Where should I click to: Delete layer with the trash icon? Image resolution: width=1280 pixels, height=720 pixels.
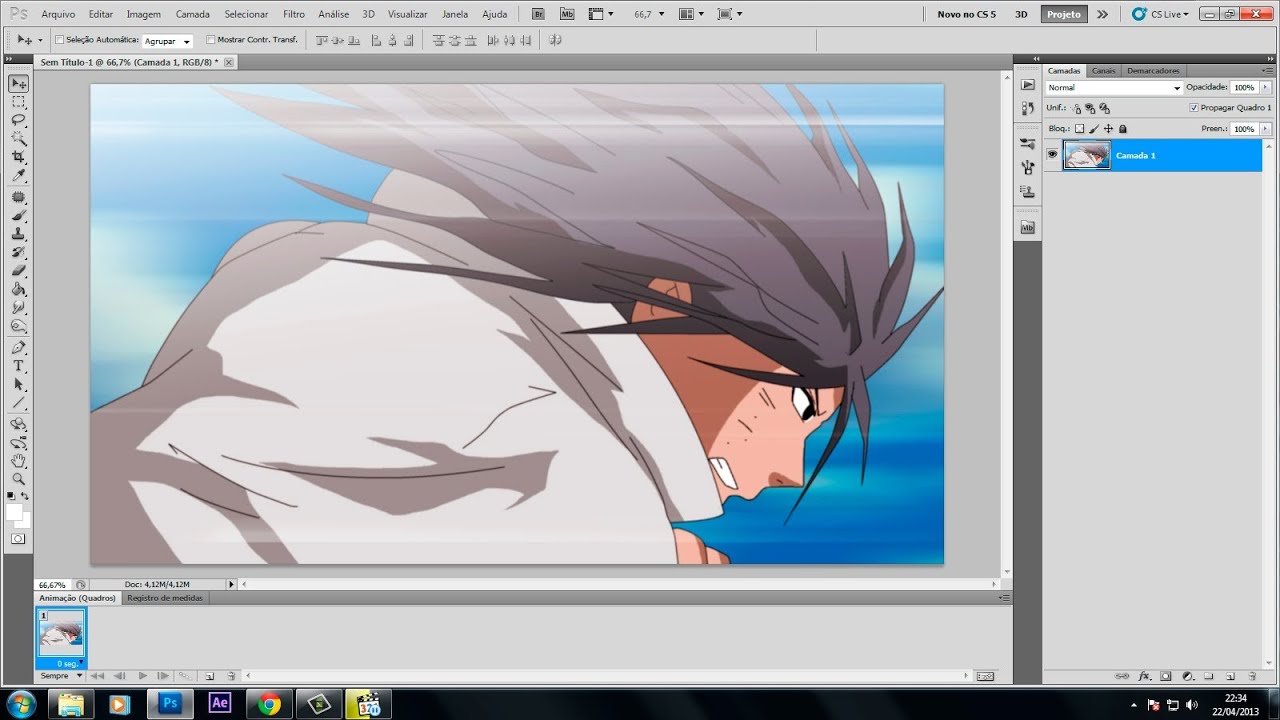click(x=1253, y=676)
